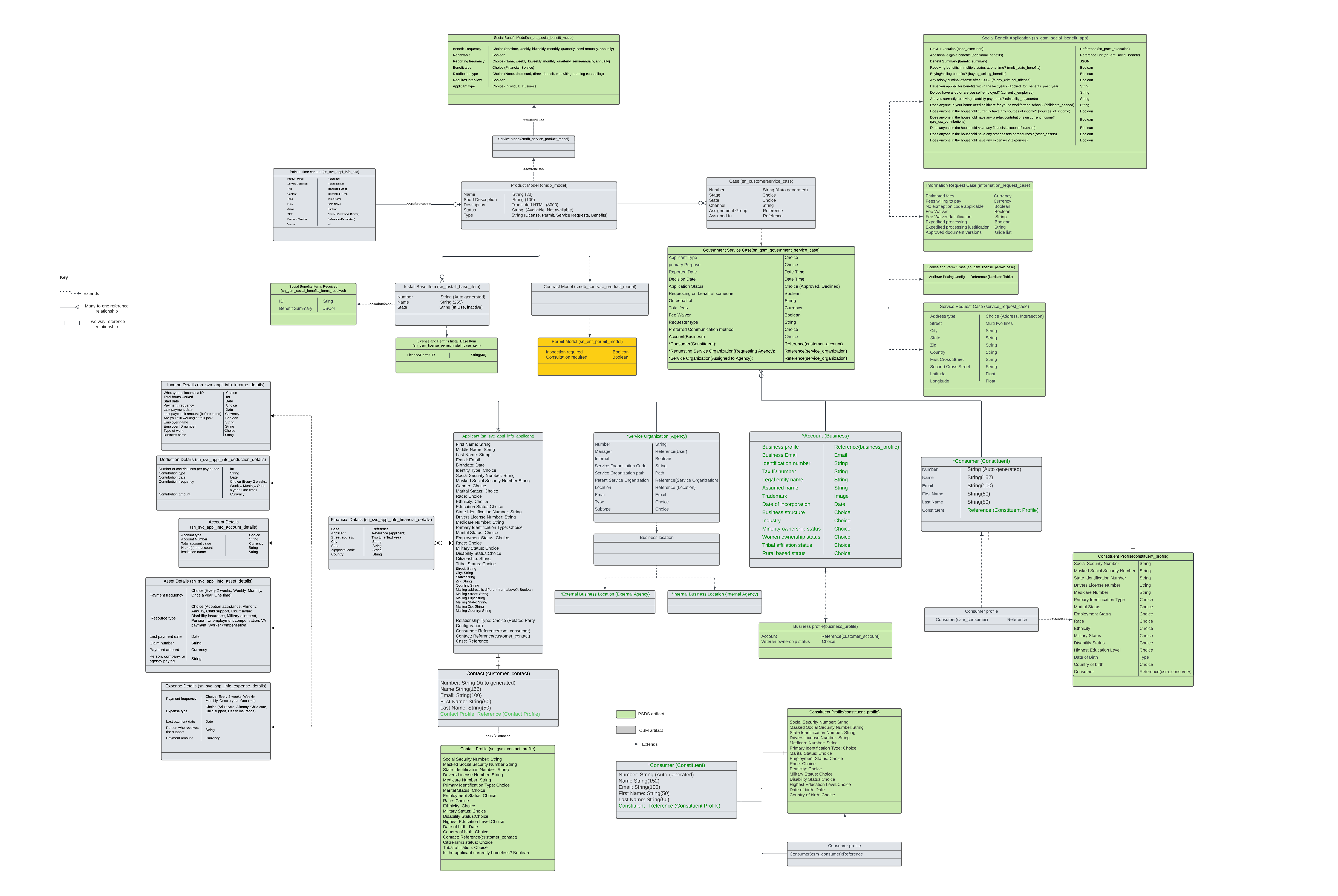
Task: Click the Government Service Case header
Action: coord(761,250)
